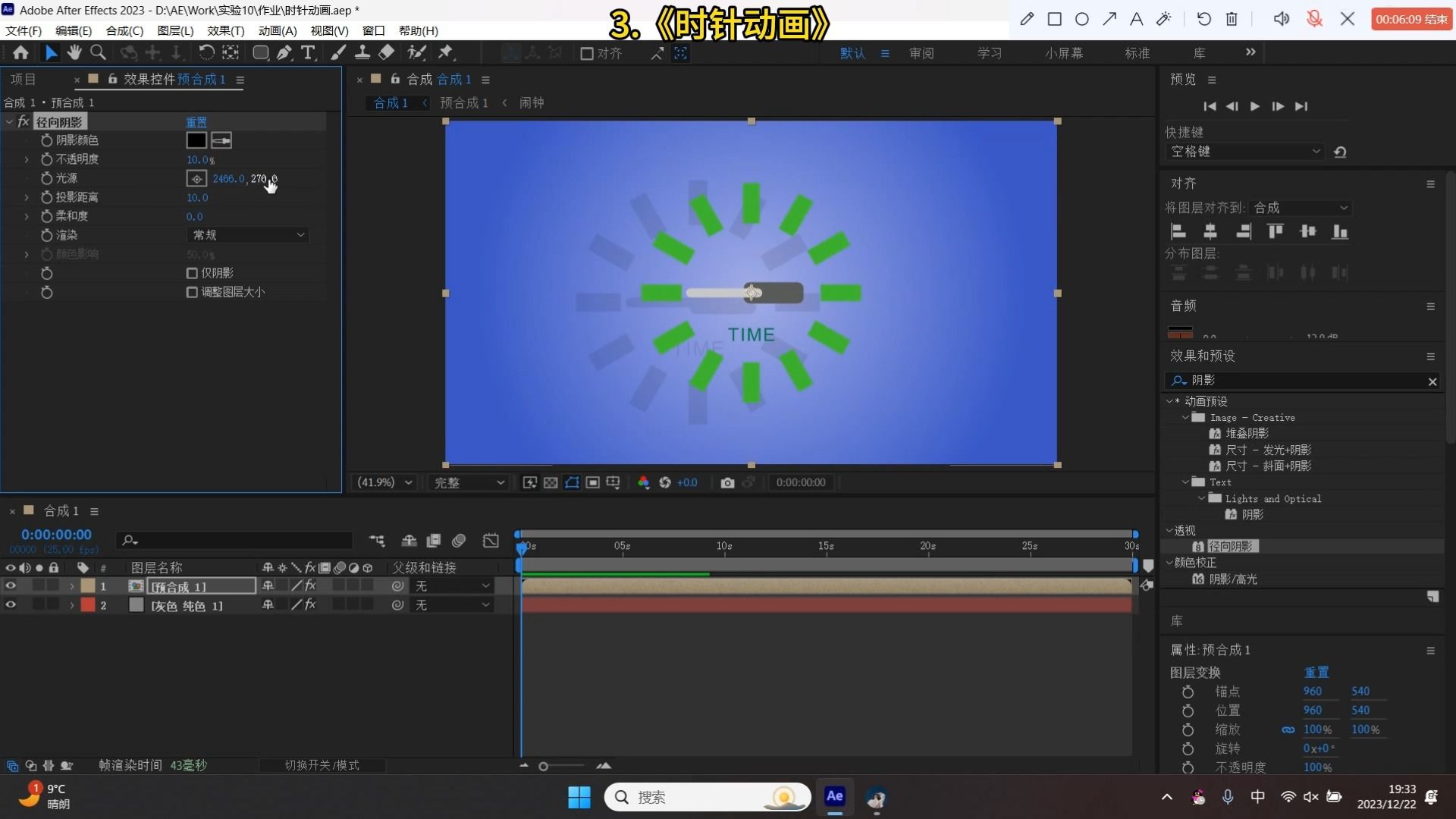Select the Hand tool
This screenshot has width=1456, height=819.
74,52
